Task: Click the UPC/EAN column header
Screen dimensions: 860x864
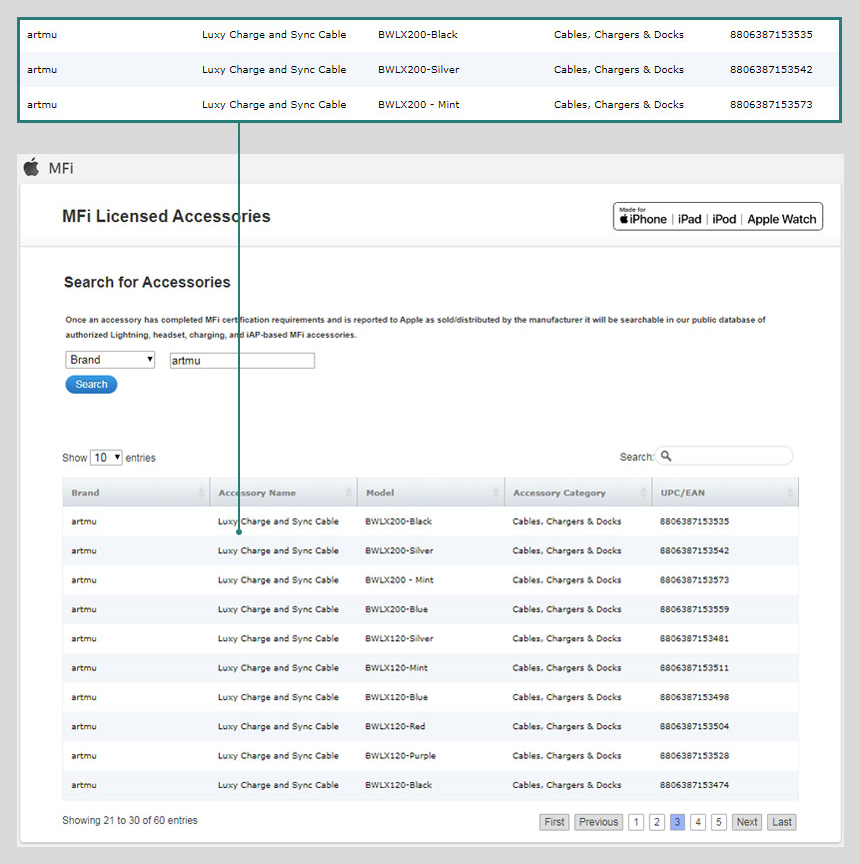Action: 726,493
